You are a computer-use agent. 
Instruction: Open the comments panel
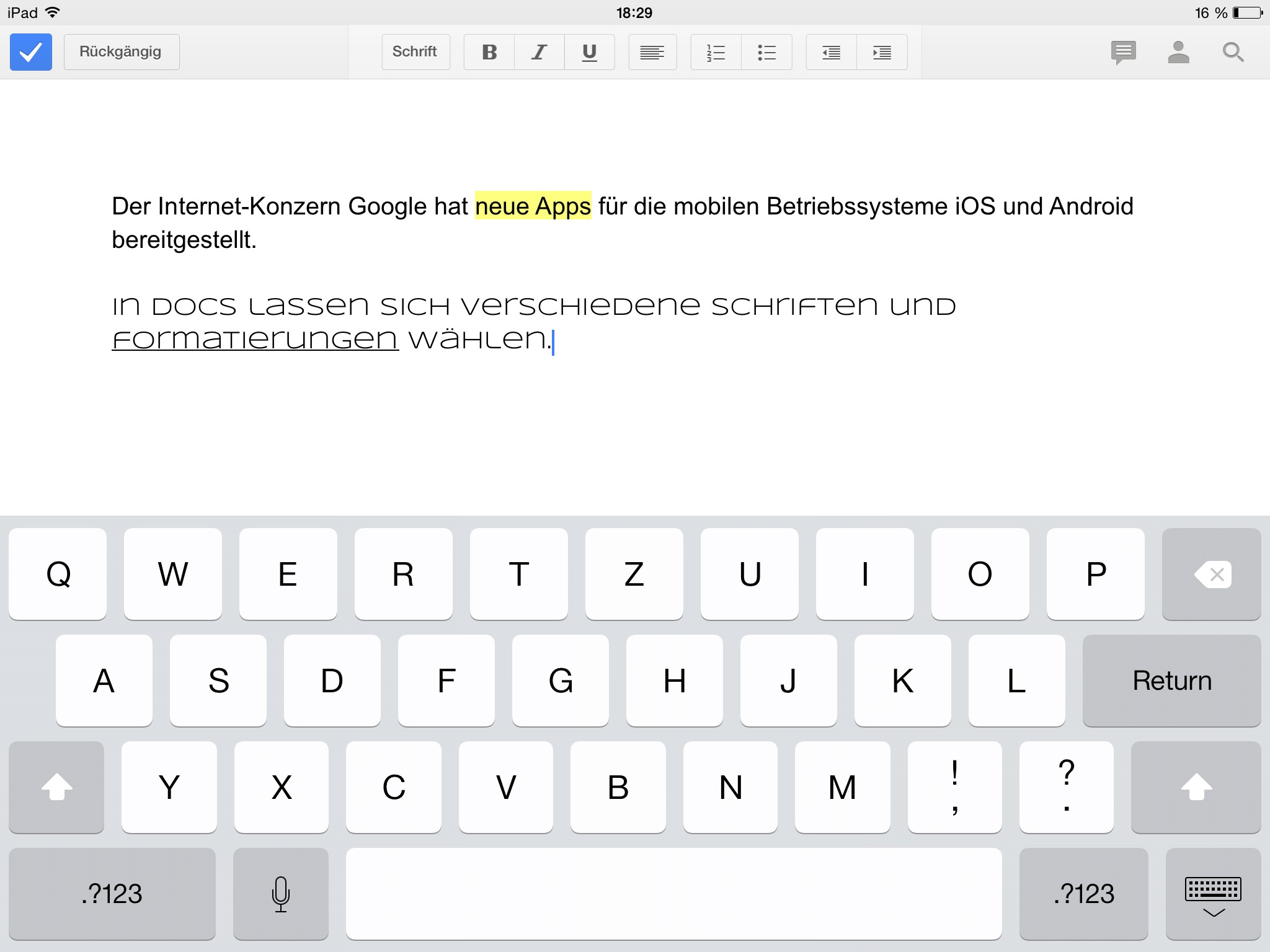1124,53
